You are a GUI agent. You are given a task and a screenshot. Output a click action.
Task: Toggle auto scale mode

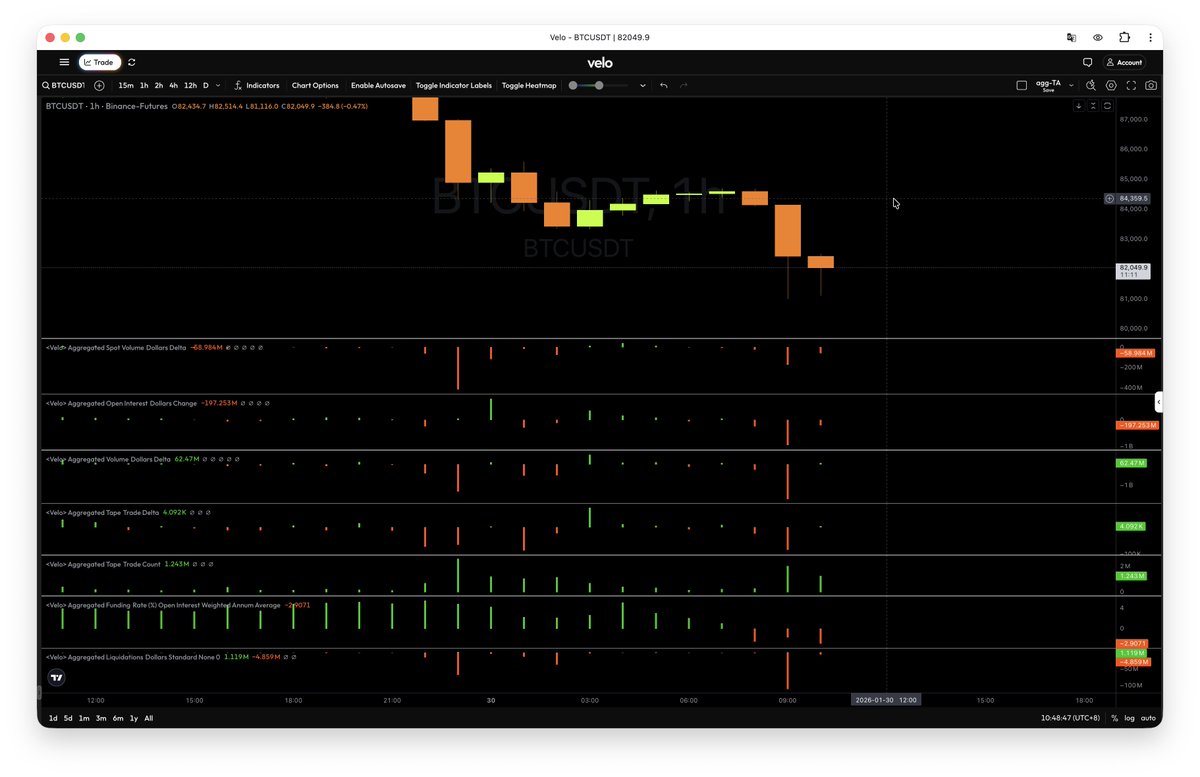pos(1148,718)
